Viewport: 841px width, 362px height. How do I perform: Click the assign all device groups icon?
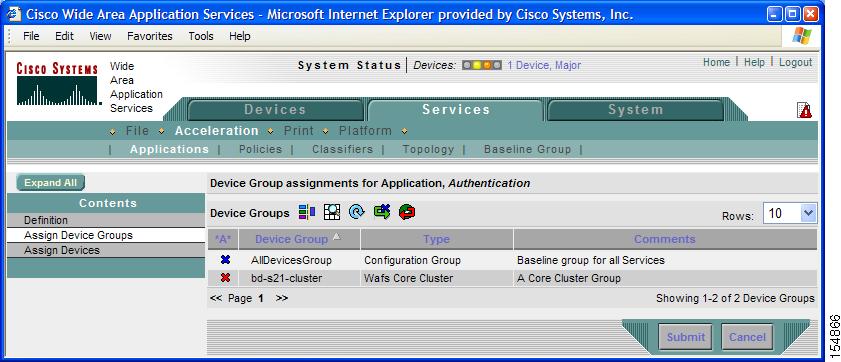(x=382, y=212)
